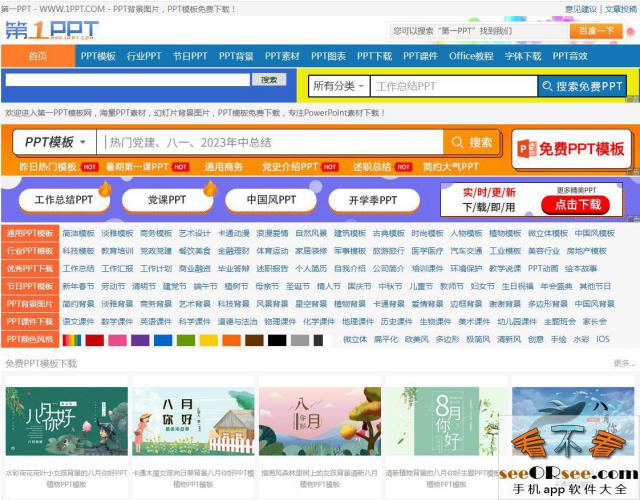Image resolution: width=640 pixels, height=500 pixels.
Task: Click the 工作总结PPT pill button
Action: [64, 200]
